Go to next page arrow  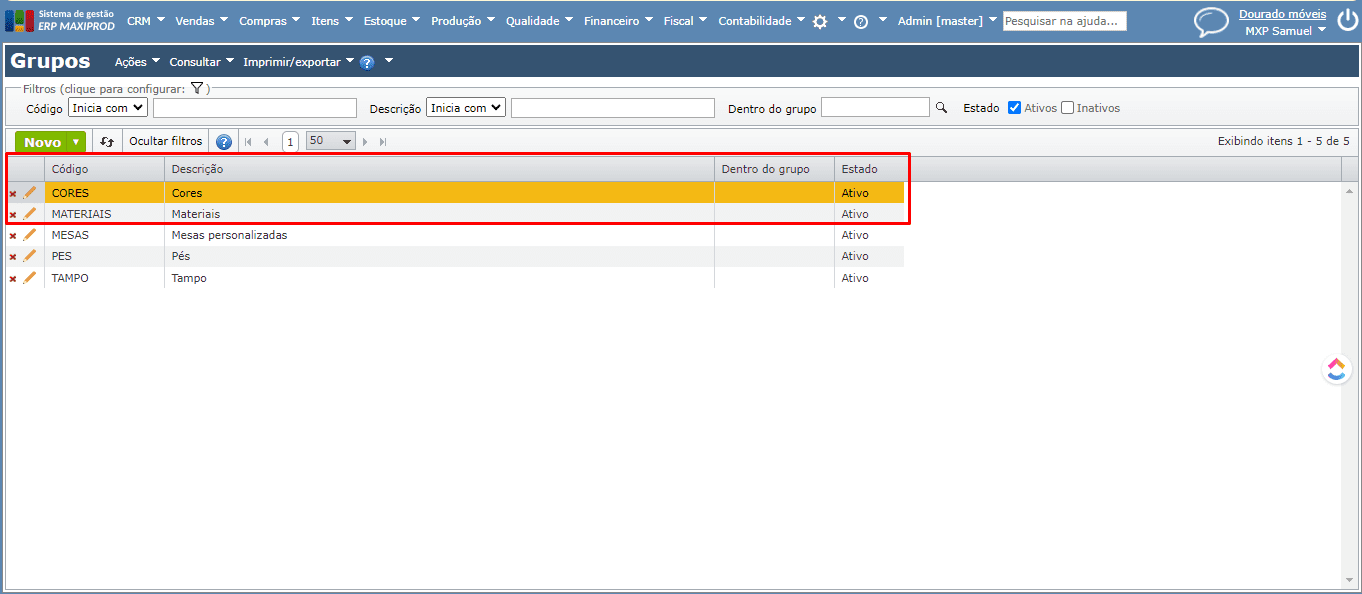tap(365, 142)
